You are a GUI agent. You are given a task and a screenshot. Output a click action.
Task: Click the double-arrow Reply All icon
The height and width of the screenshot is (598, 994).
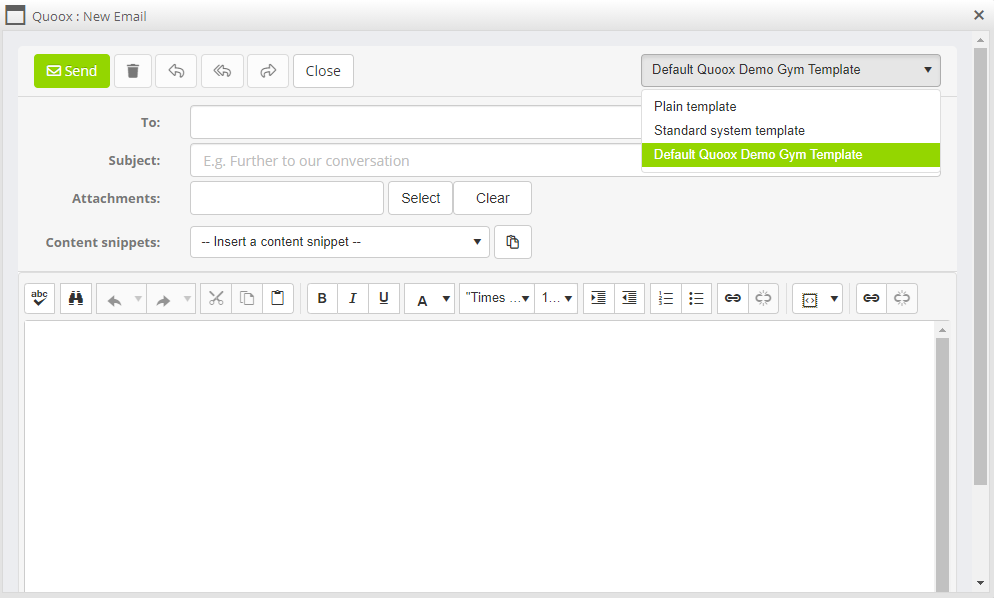[223, 71]
